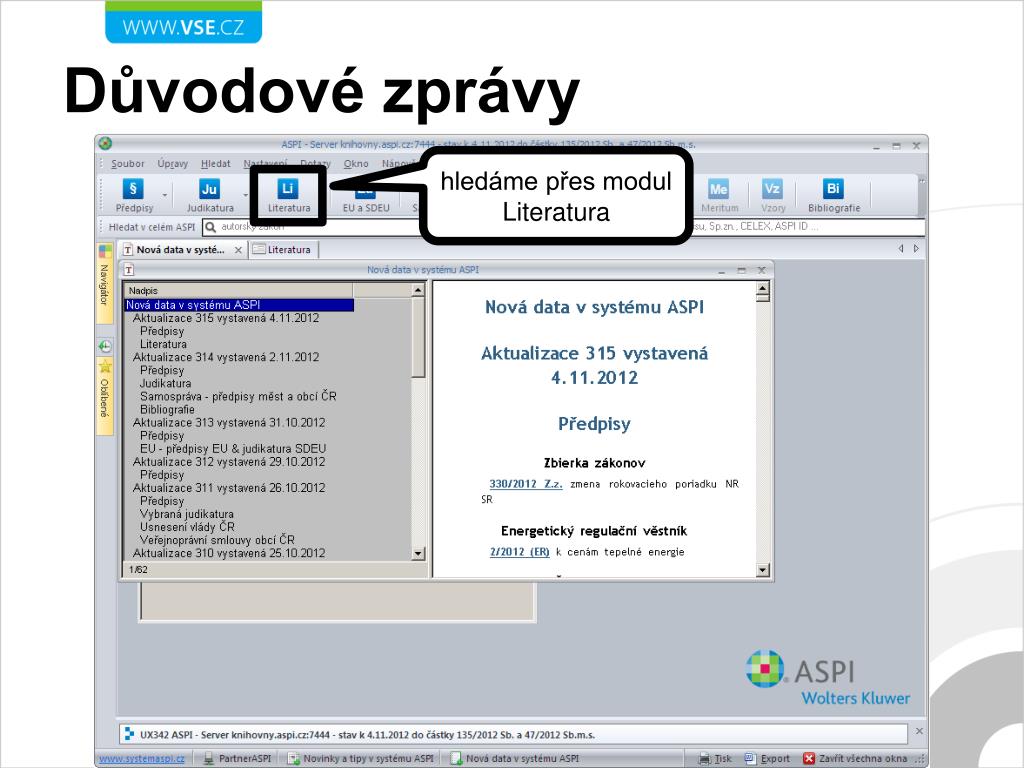The image size is (1024, 768).
Task: Select Aktualizace 313 vystavená 31.10.2012 row
Action: [x=229, y=423]
